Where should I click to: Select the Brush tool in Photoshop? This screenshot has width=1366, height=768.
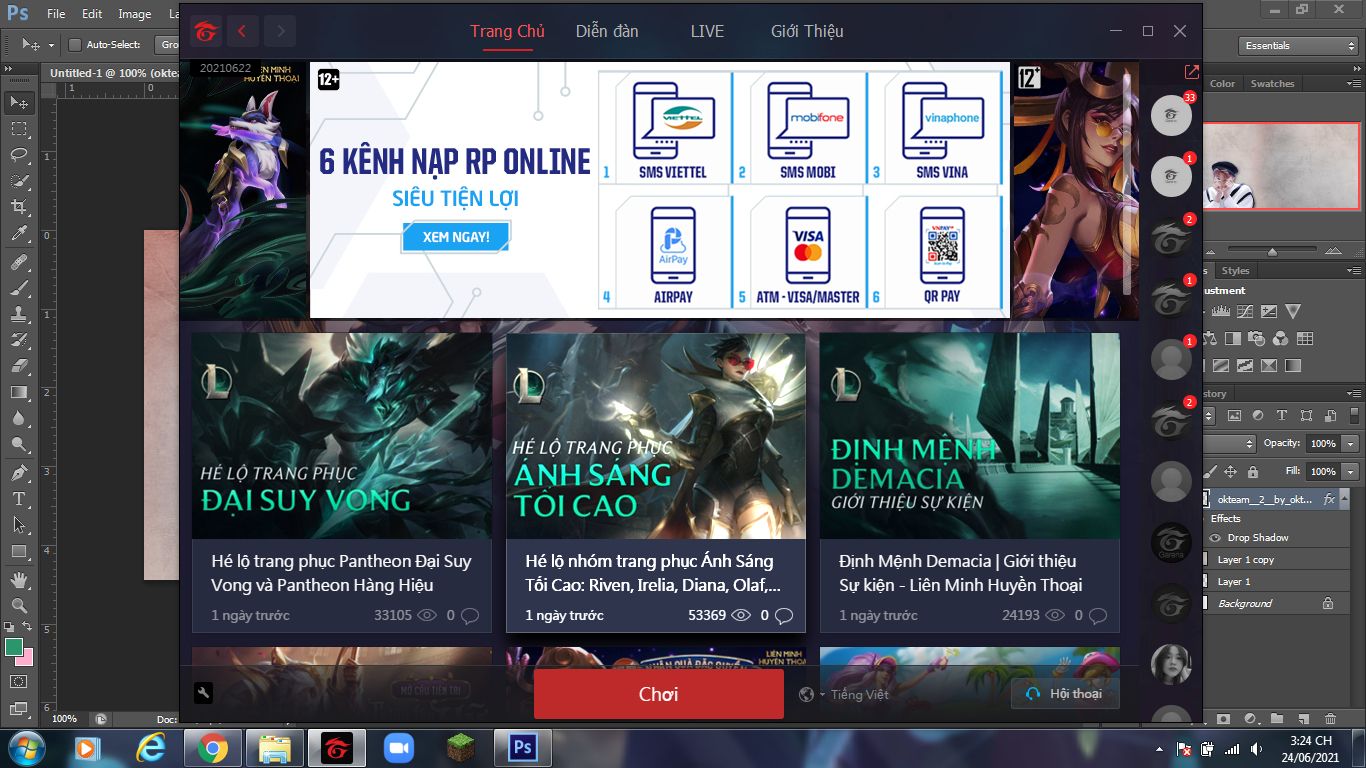(x=19, y=288)
